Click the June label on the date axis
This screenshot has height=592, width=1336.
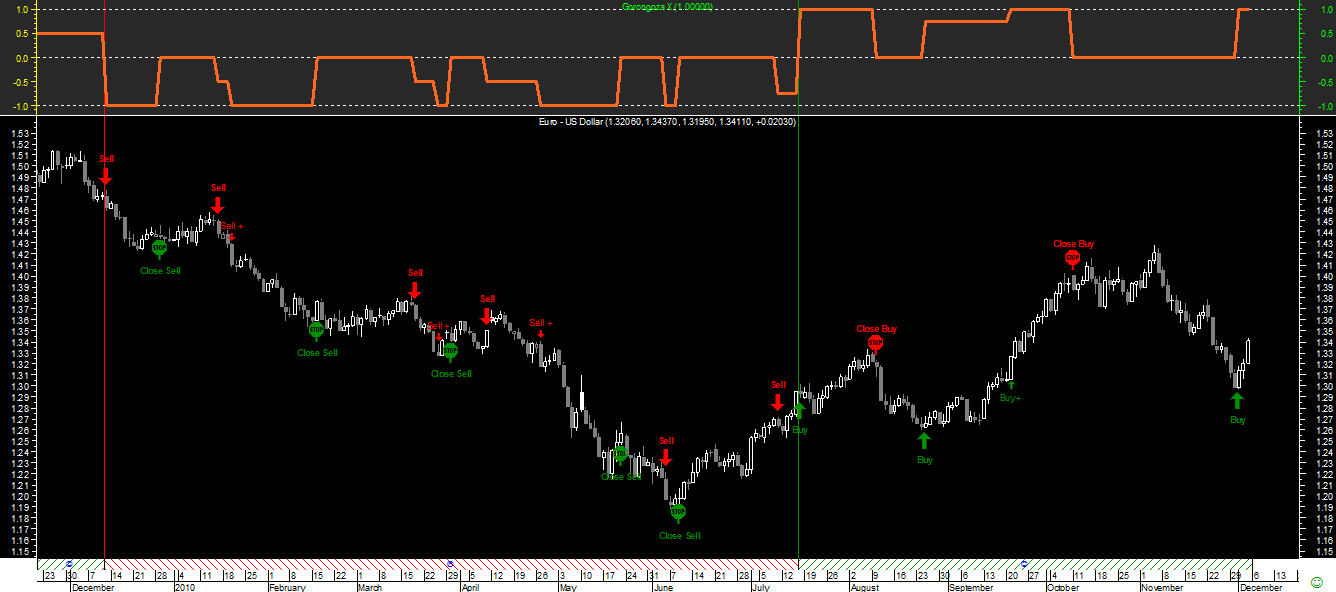tap(662, 588)
